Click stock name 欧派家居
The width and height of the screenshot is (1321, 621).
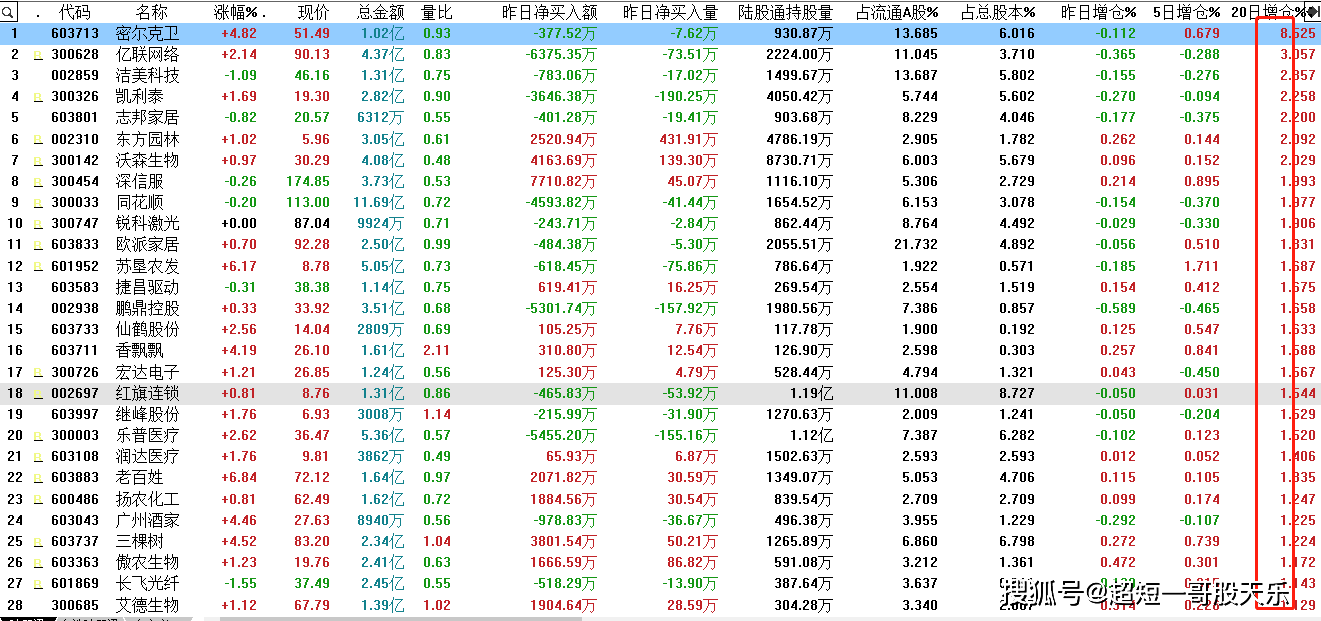click(x=148, y=245)
